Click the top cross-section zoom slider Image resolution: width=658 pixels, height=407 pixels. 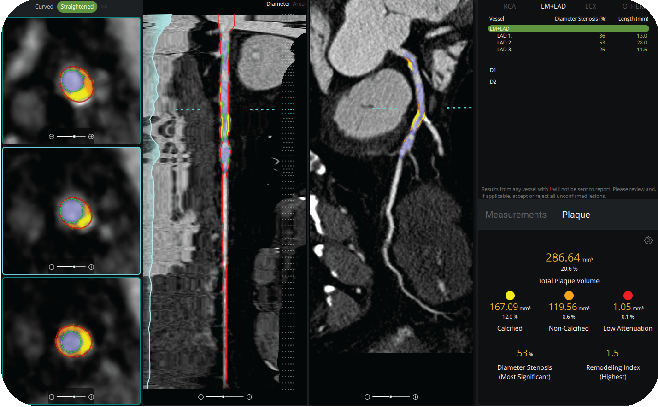tap(71, 136)
